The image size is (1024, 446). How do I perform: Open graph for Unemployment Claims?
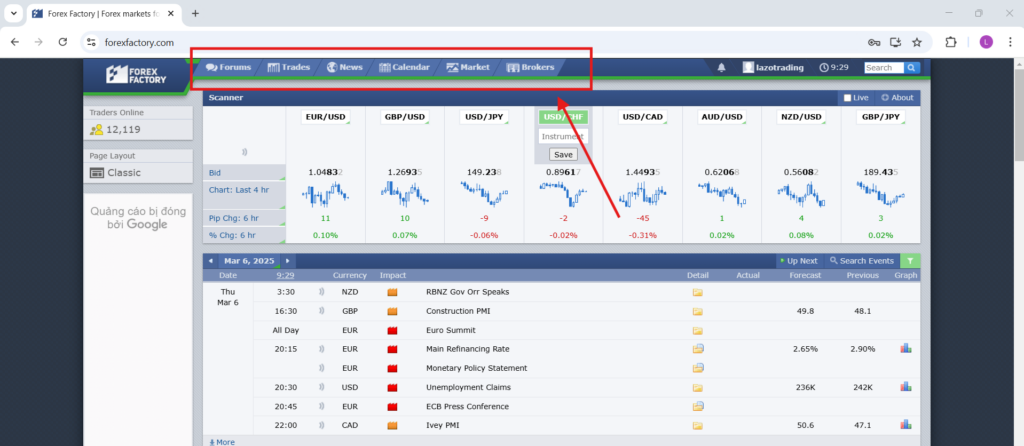906,387
